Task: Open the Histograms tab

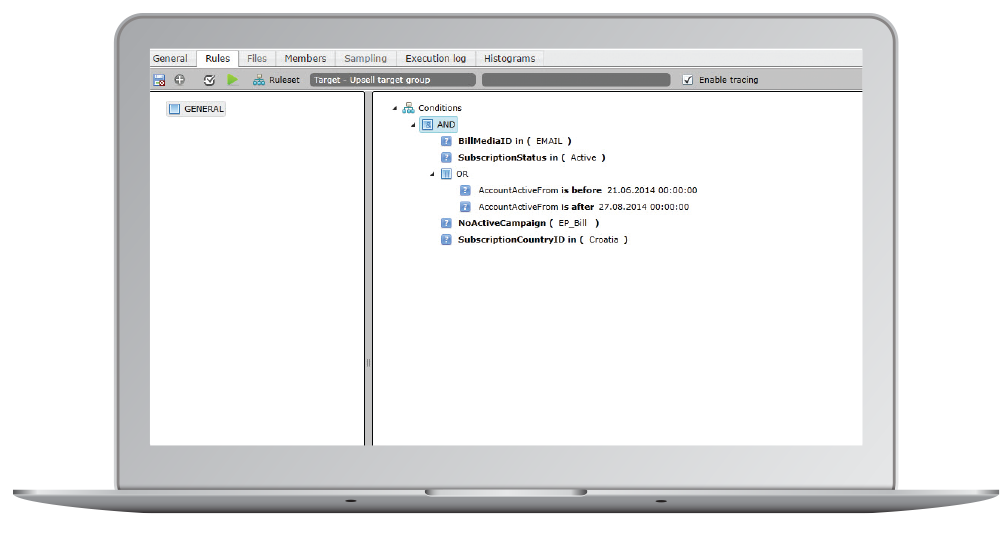Action: click(510, 58)
